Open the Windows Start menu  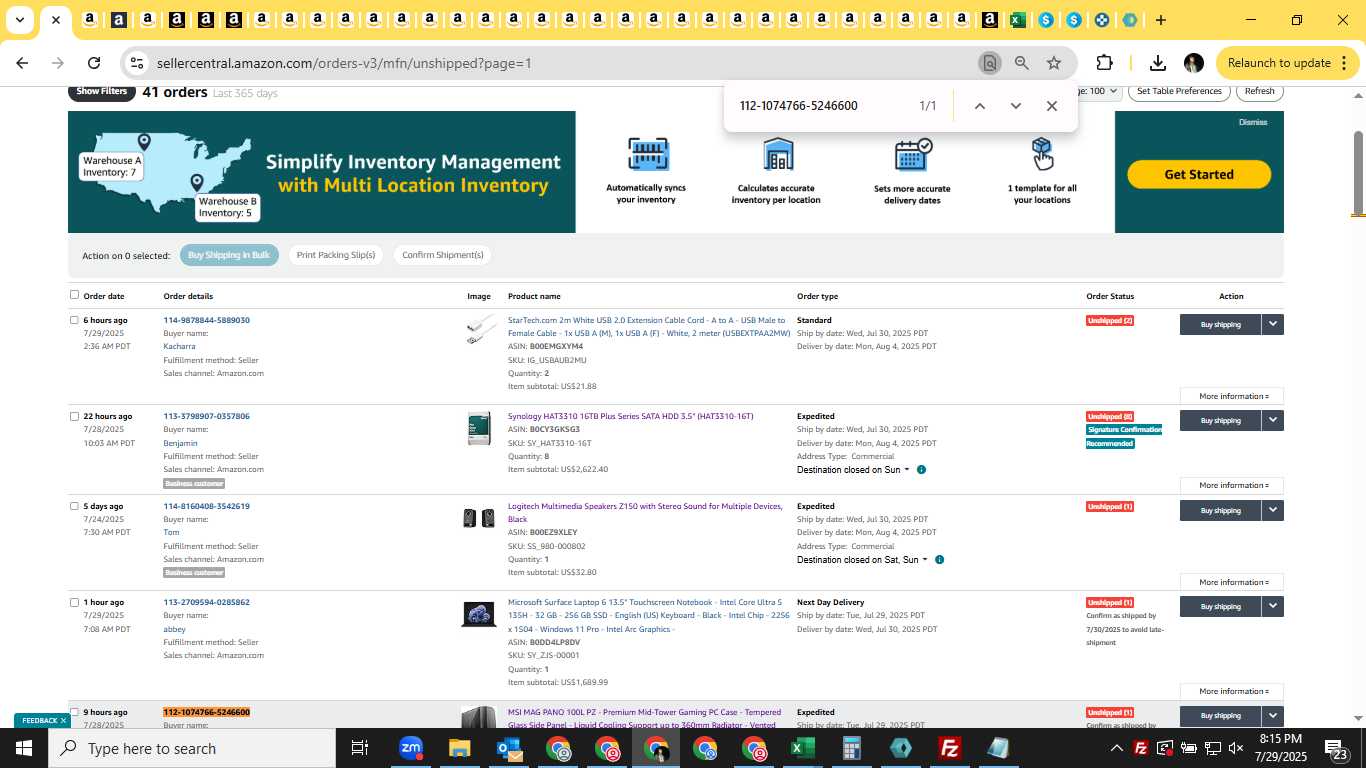click(24, 748)
